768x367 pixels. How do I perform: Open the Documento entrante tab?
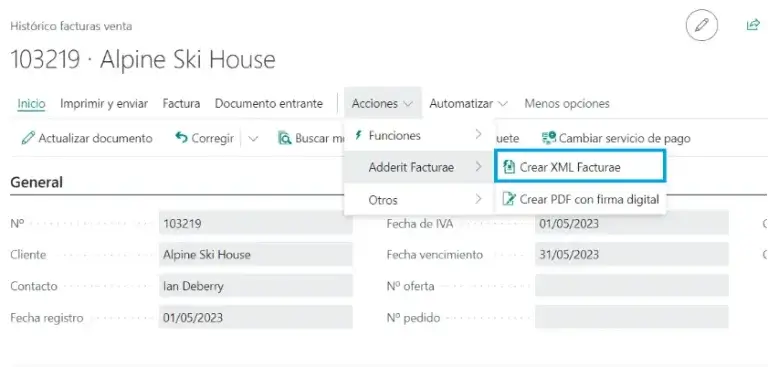point(269,104)
